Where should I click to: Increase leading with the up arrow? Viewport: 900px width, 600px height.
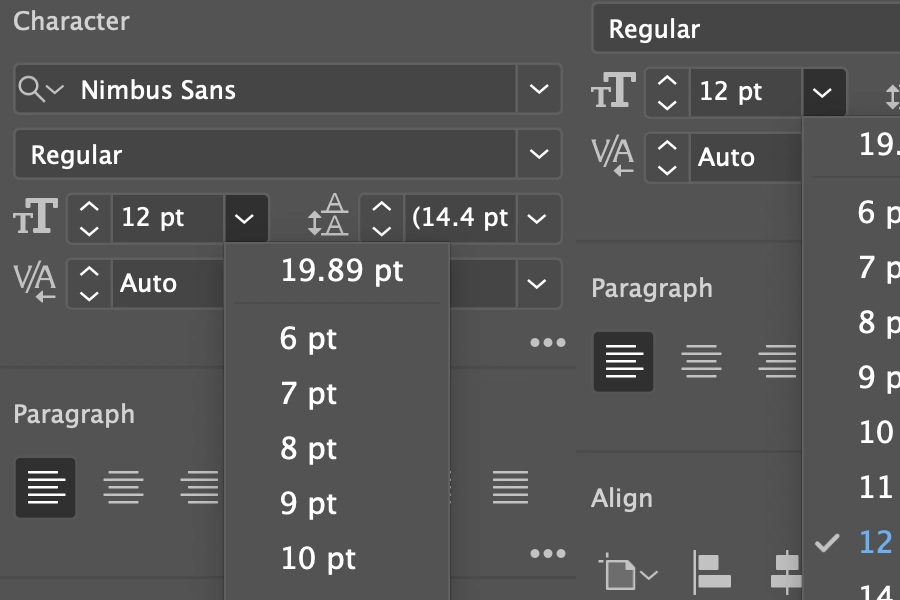pos(381,207)
